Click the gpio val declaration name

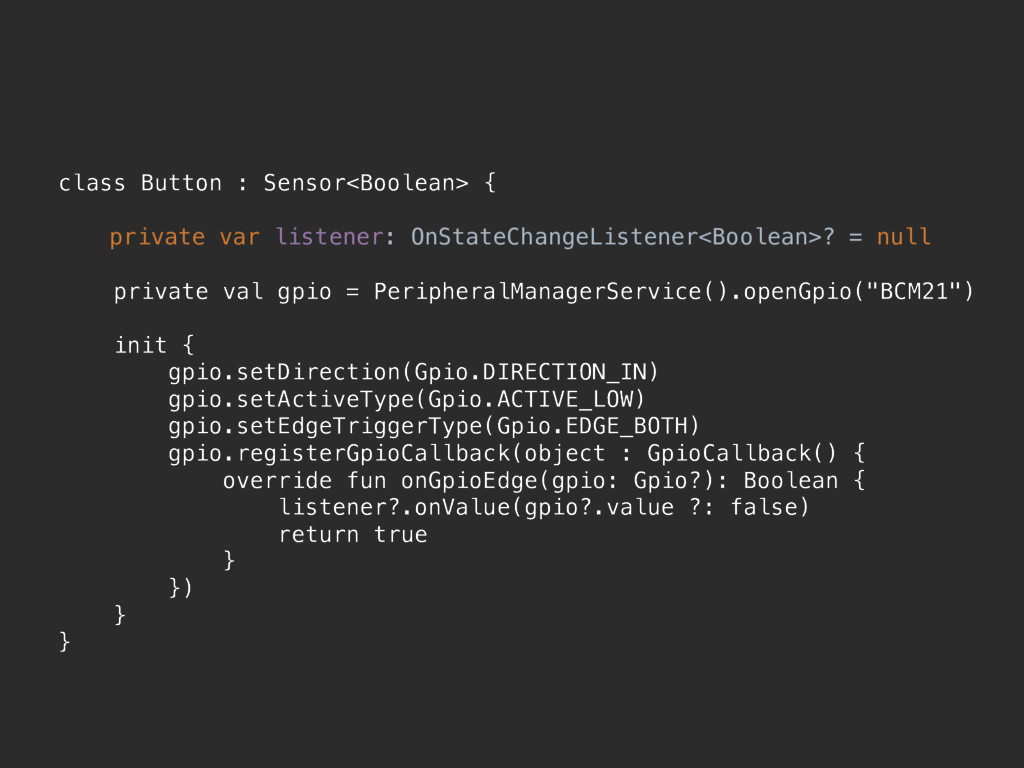click(304, 292)
